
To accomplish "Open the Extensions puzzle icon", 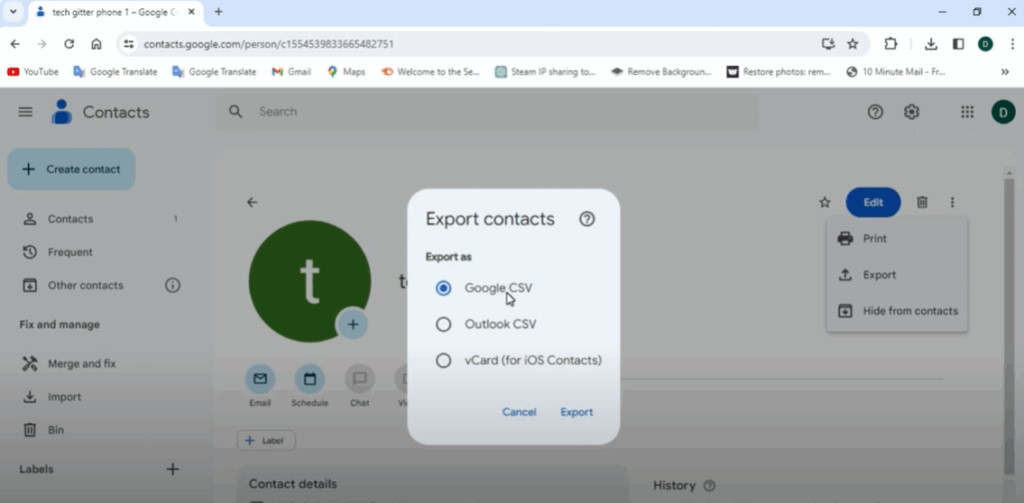I will 891,44.
